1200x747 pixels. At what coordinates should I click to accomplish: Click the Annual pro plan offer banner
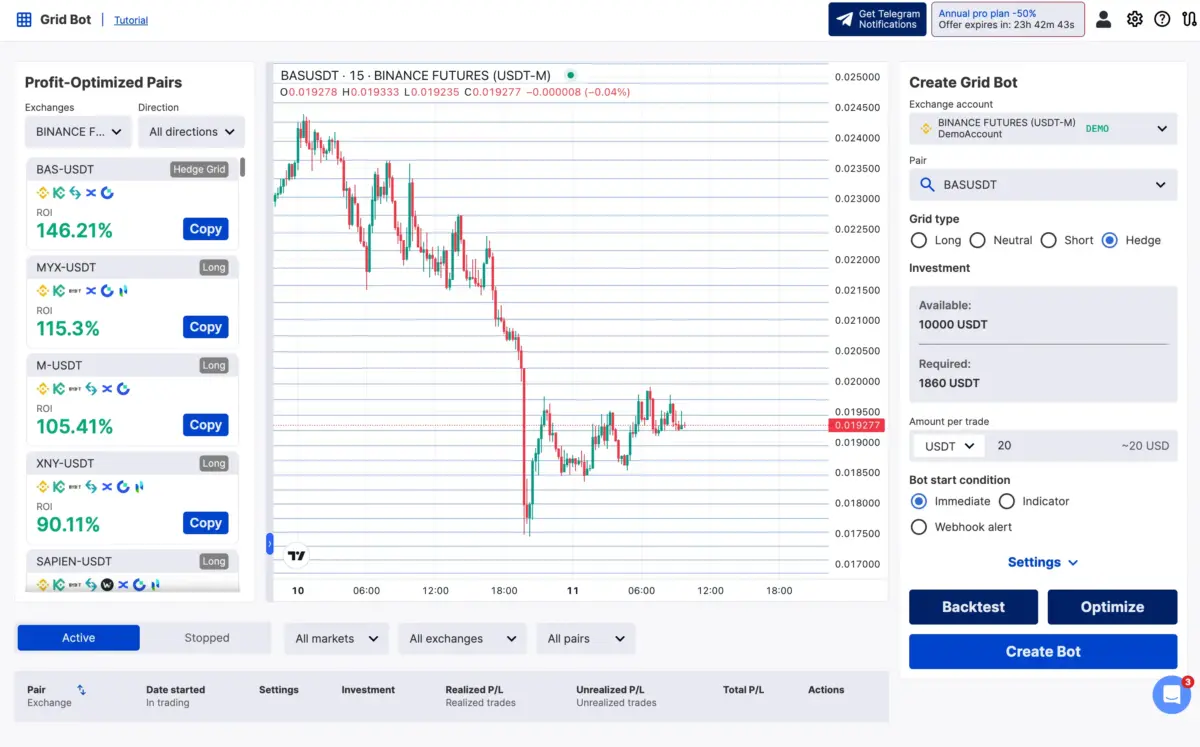[1007, 19]
